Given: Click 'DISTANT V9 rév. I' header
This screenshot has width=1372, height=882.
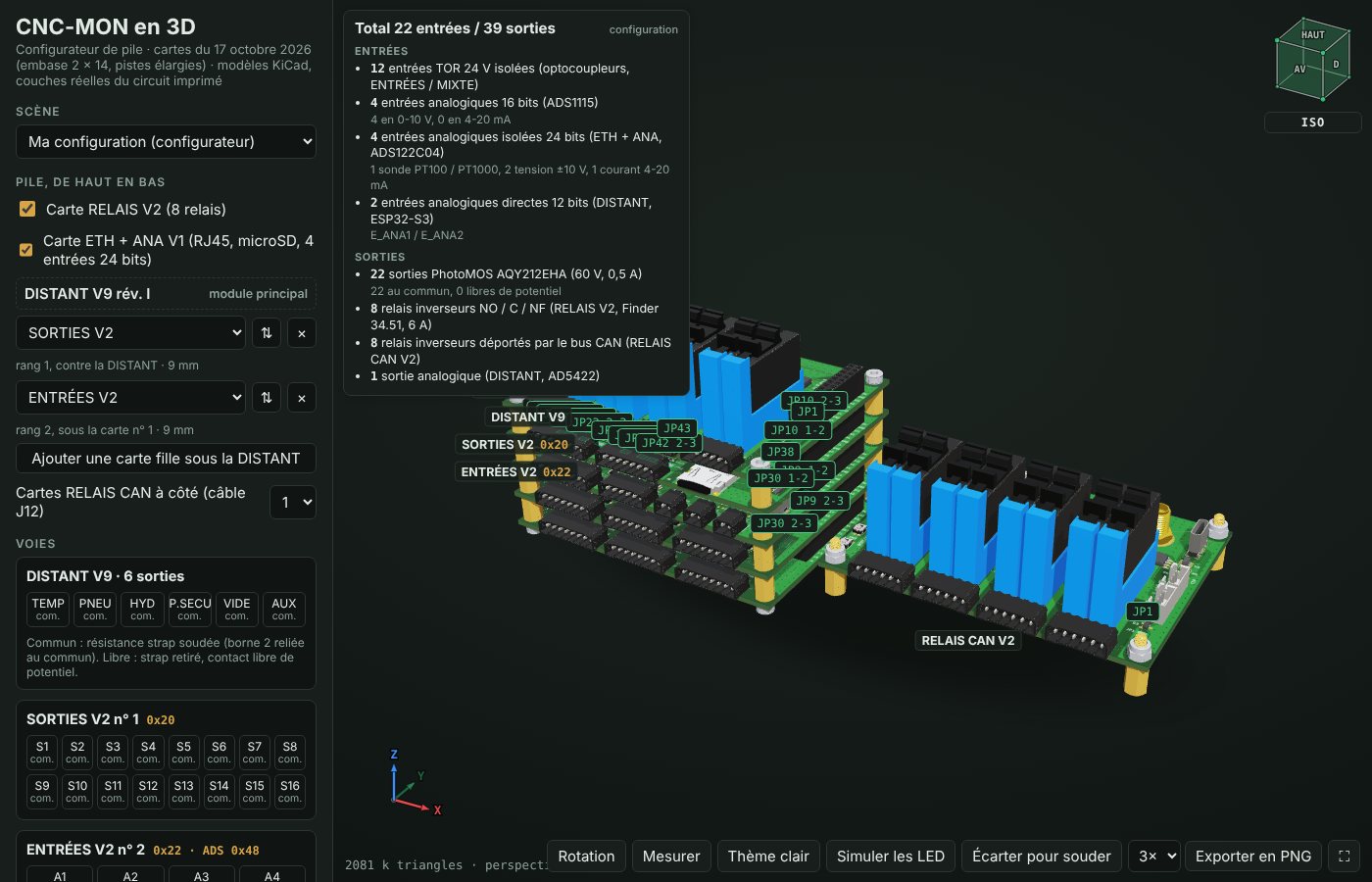Looking at the screenshot, I should point(87,294).
